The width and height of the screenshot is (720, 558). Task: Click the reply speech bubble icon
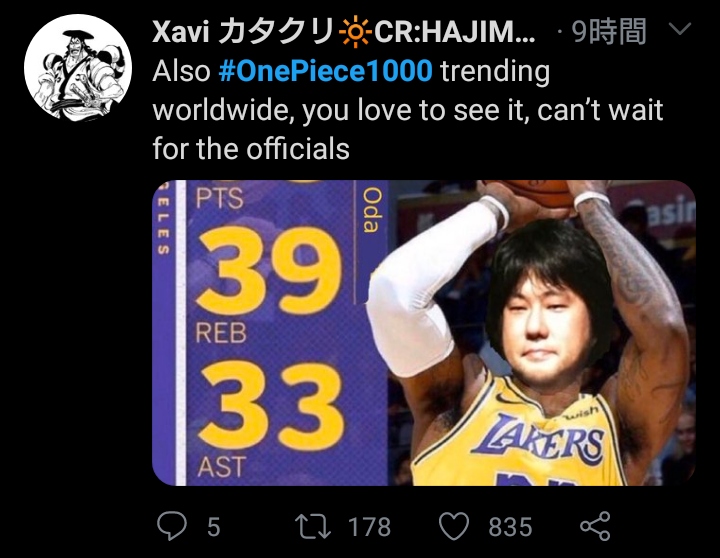click(x=172, y=526)
